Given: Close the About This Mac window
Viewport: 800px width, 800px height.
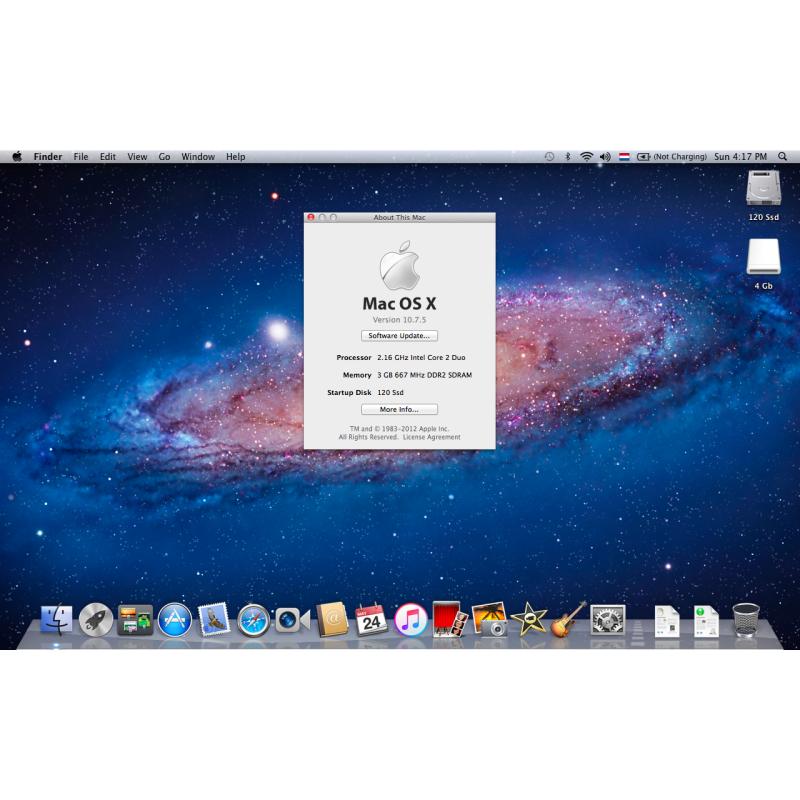Looking at the screenshot, I should 311,217.
